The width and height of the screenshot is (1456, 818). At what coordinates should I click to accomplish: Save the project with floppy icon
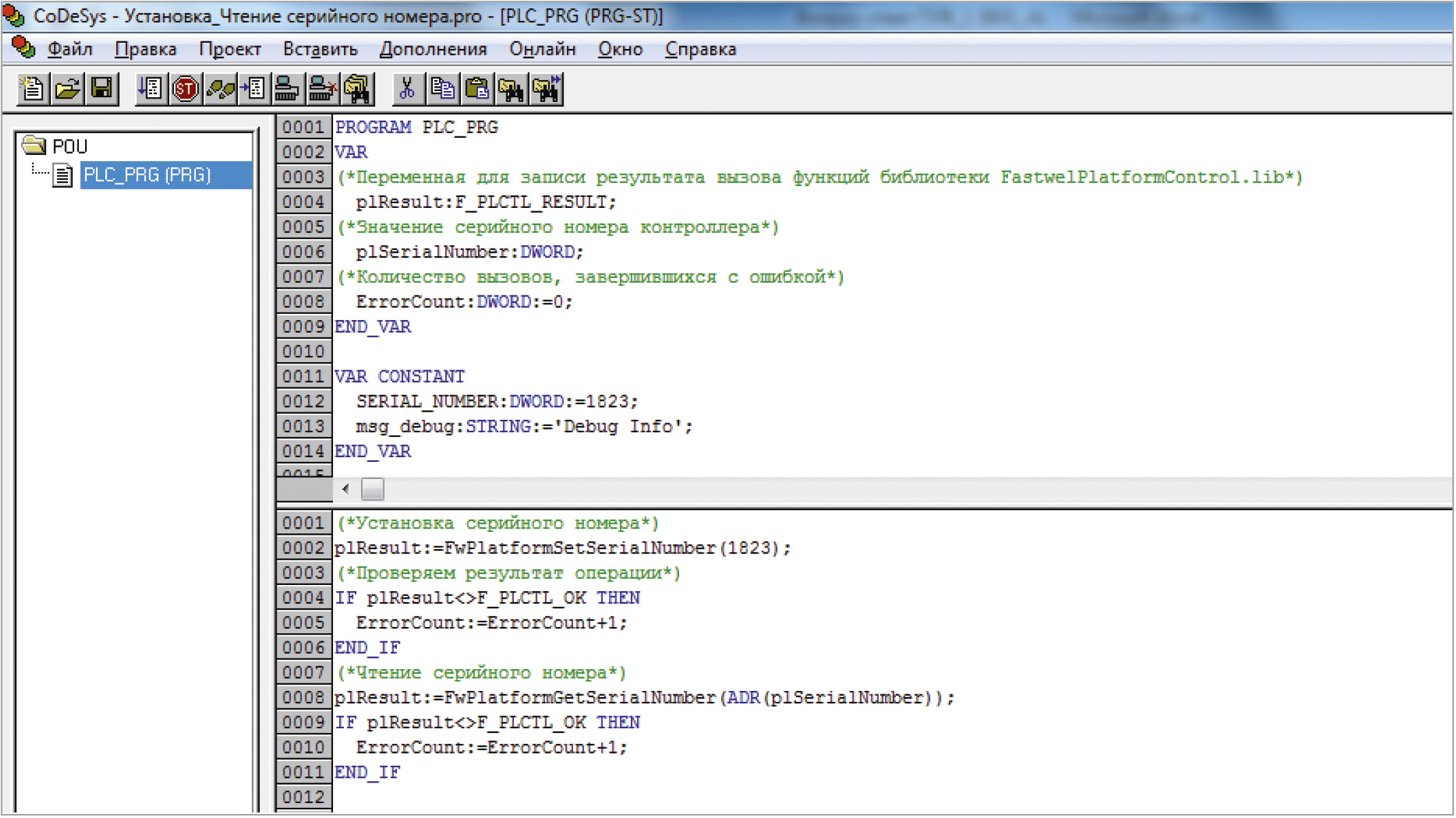(102, 89)
